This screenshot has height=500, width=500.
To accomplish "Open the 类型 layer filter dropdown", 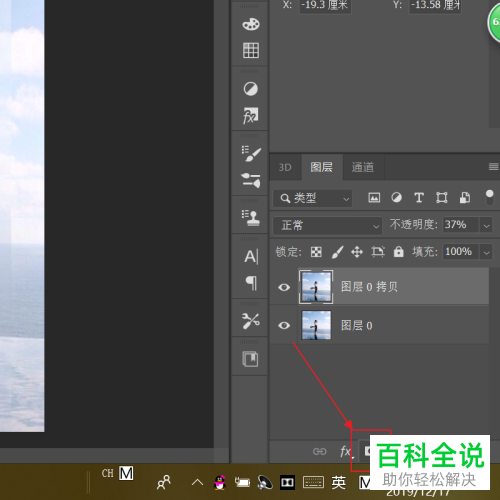I will [x=312, y=199].
